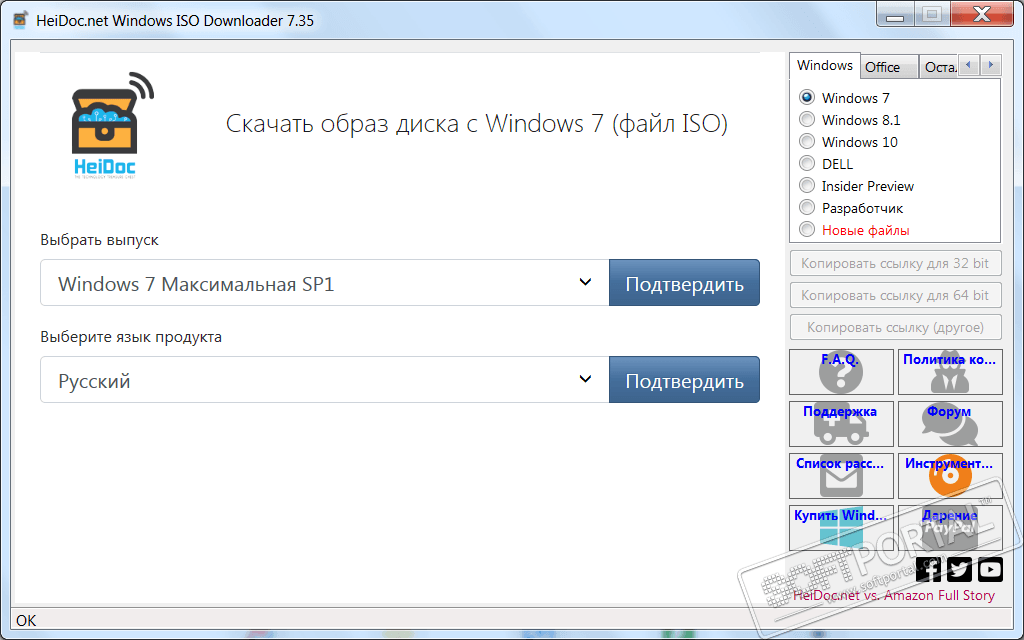1024x640 pixels.
Task: Select the Insider Preview radio button
Action: coord(807,186)
